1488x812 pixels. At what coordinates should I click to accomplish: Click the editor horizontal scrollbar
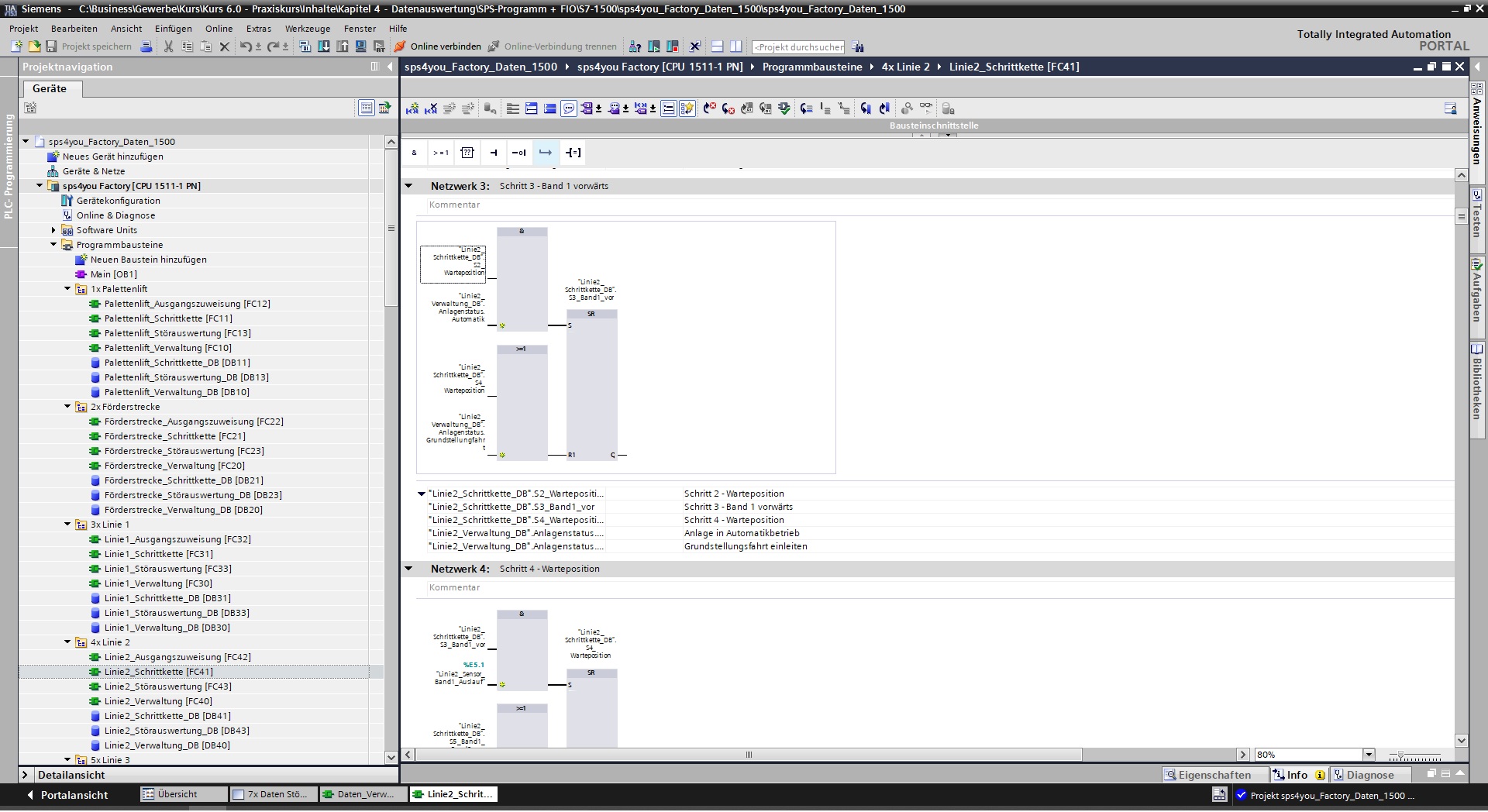(749, 755)
